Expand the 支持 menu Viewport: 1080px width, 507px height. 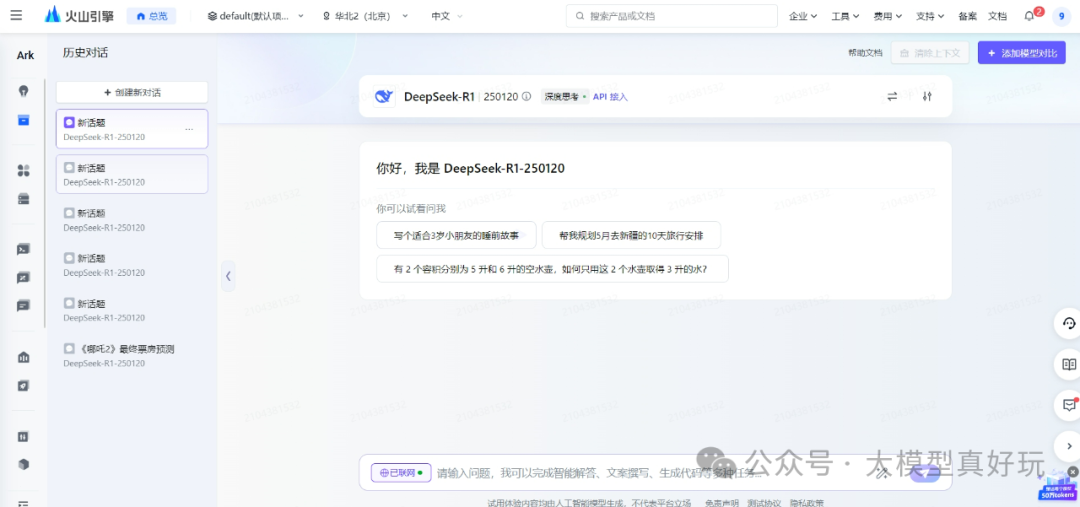(x=930, y=16)
